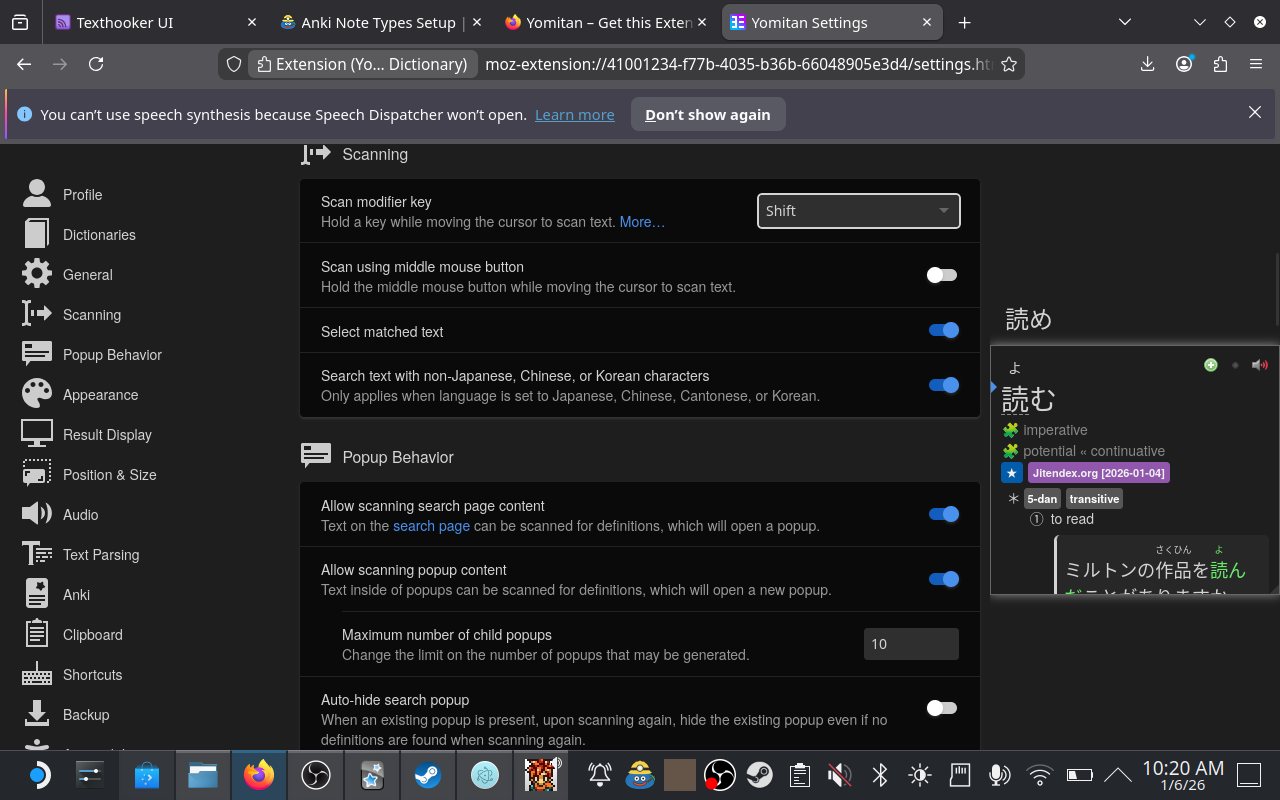Open the Anki settings section

pyautogui.click(x=76, y=594)
